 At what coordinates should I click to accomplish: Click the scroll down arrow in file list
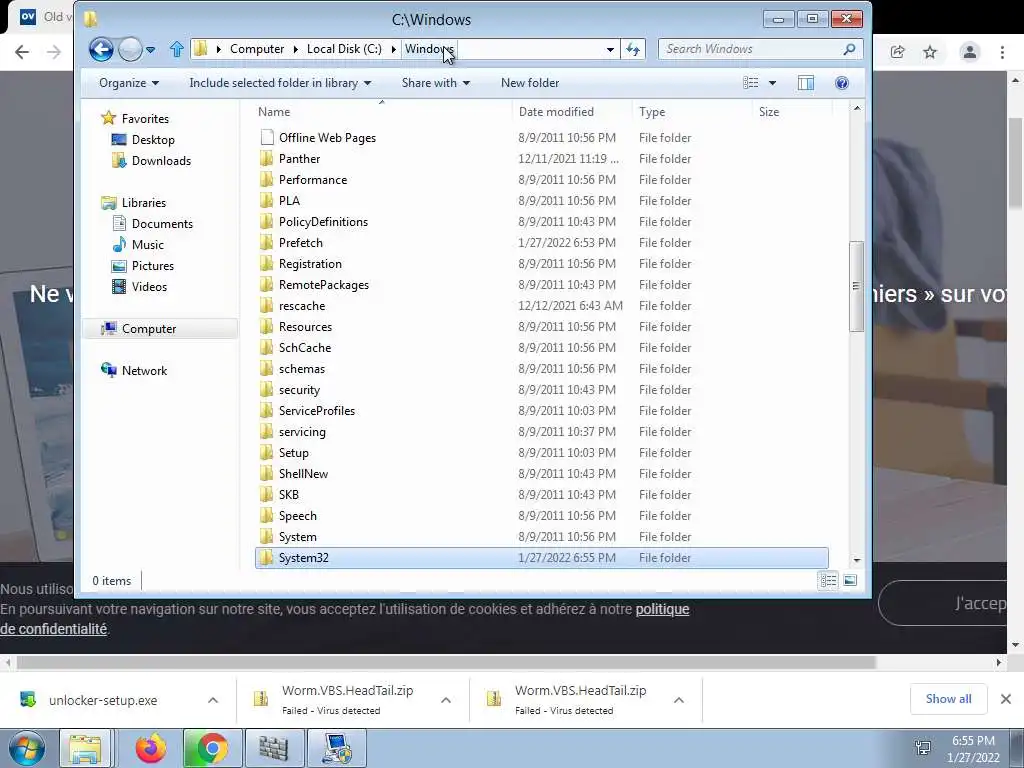pyautogui.click(x=857, y=560)
